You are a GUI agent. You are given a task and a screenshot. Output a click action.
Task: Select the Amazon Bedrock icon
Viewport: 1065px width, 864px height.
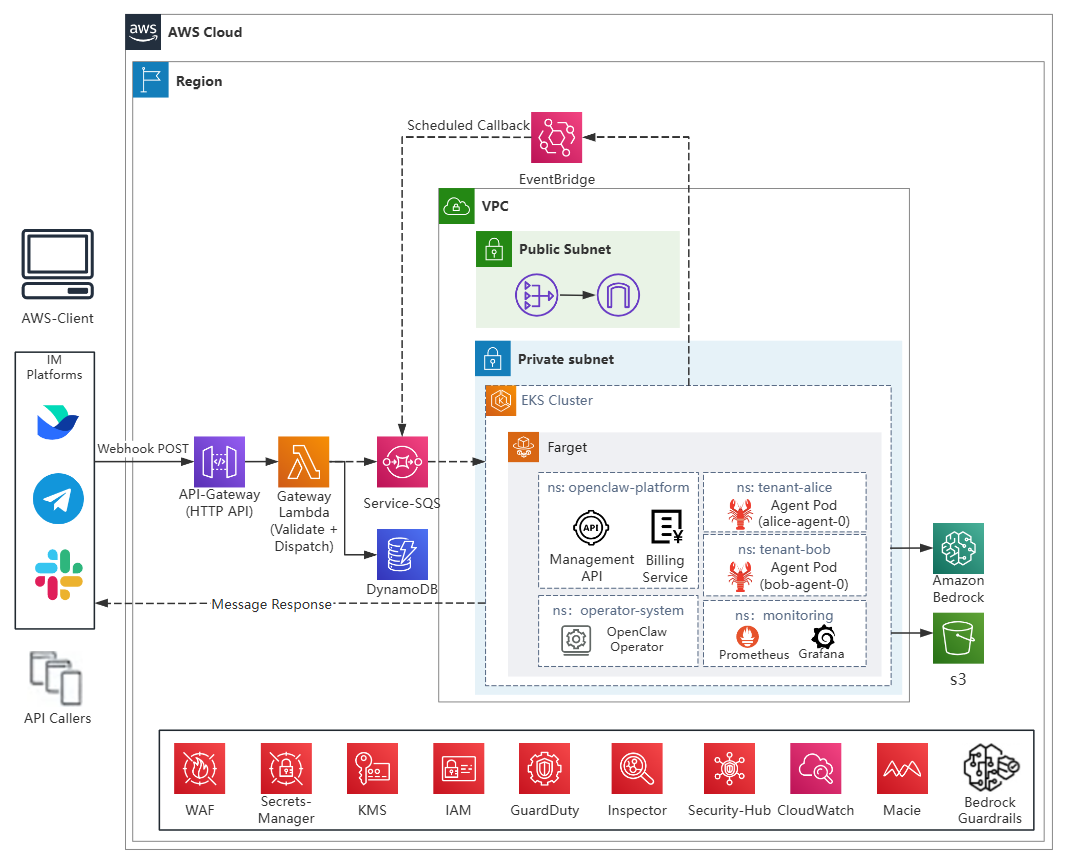point(958,548)
